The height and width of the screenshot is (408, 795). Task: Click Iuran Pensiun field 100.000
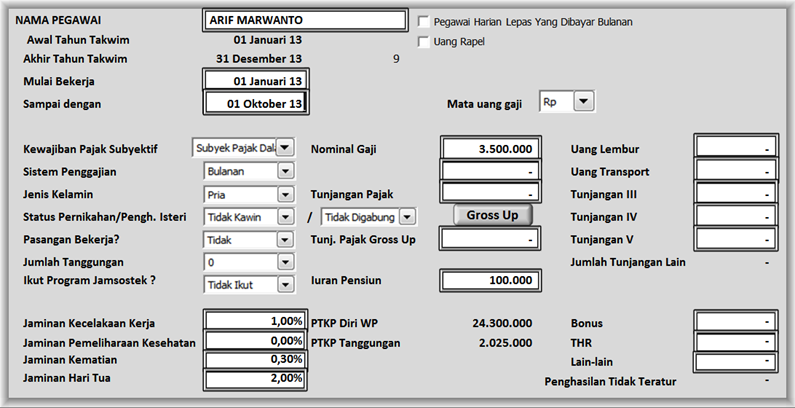tap(490, 280)
